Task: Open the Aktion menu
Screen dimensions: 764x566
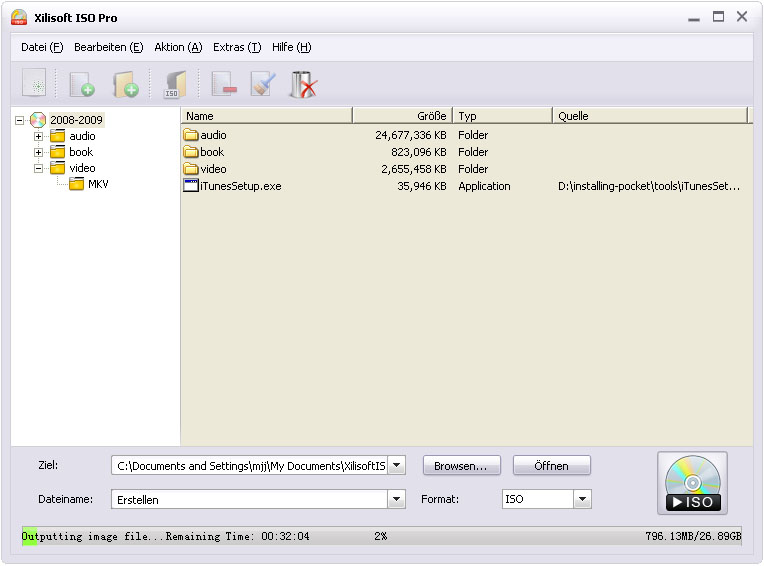Action: click(178, 47)
